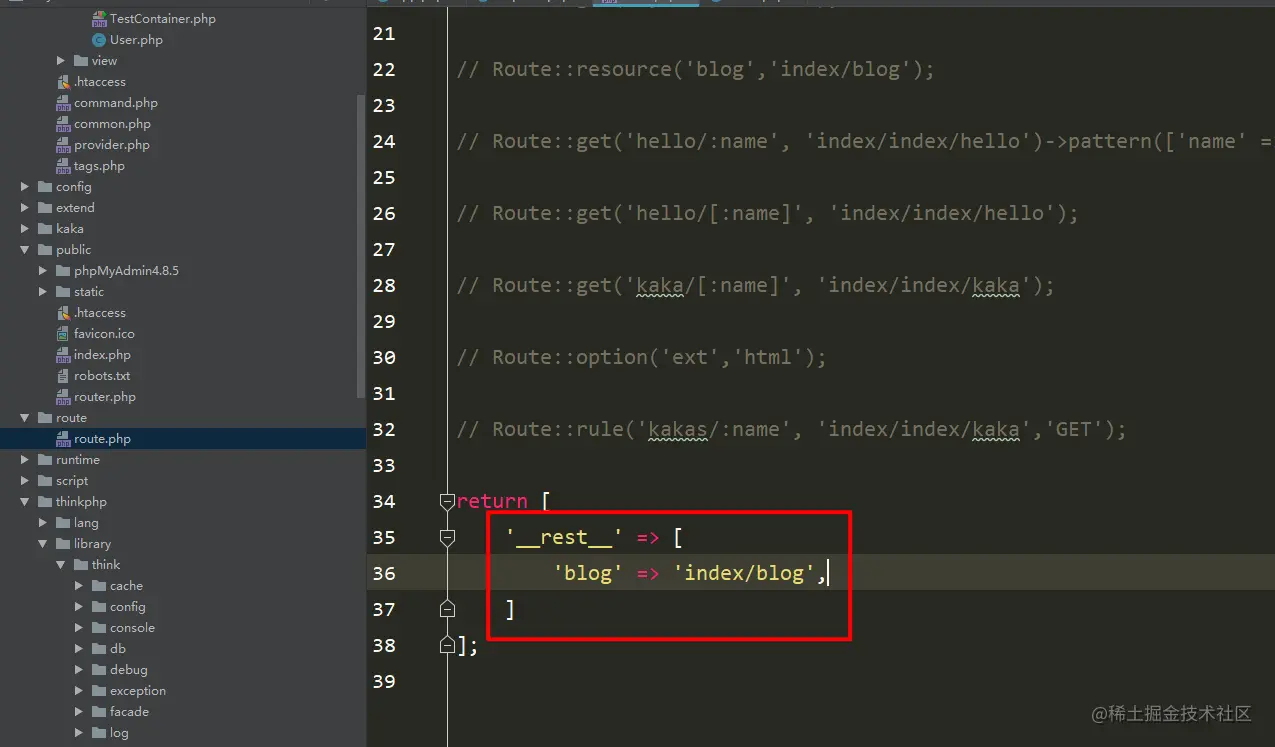Image resolution: width=1275 pixels, height=747 pixels.
Task: Place cursor in Route::option comment line
Action: 641,357
